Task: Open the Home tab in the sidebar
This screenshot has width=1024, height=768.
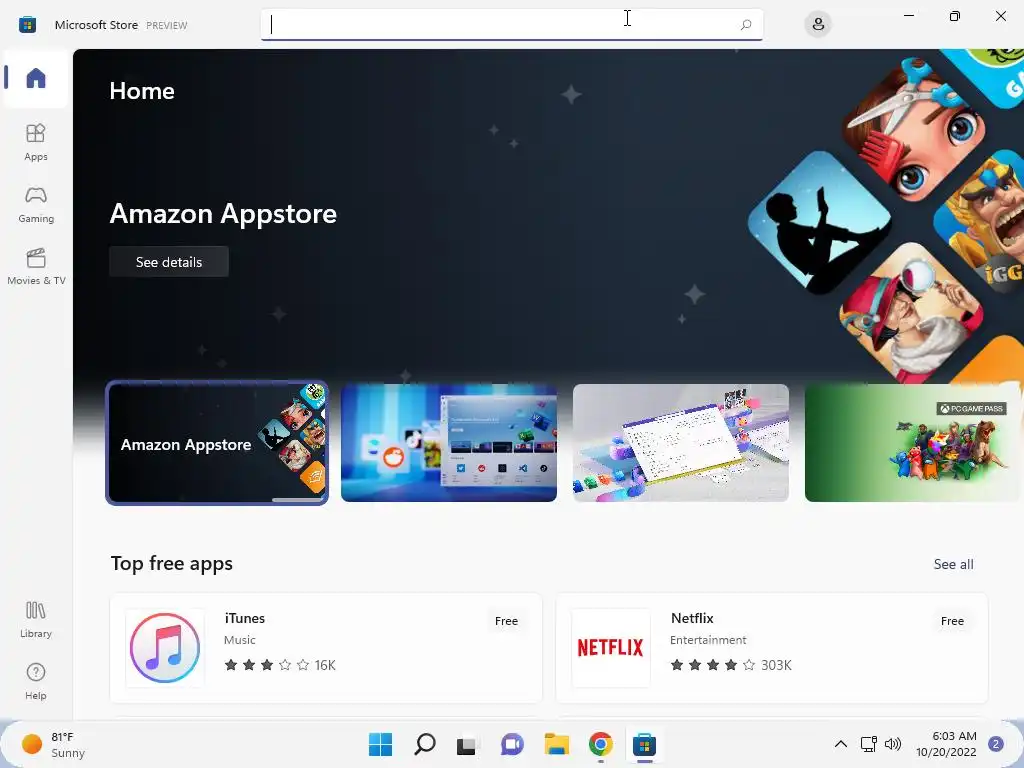Action: coord(36,78)
